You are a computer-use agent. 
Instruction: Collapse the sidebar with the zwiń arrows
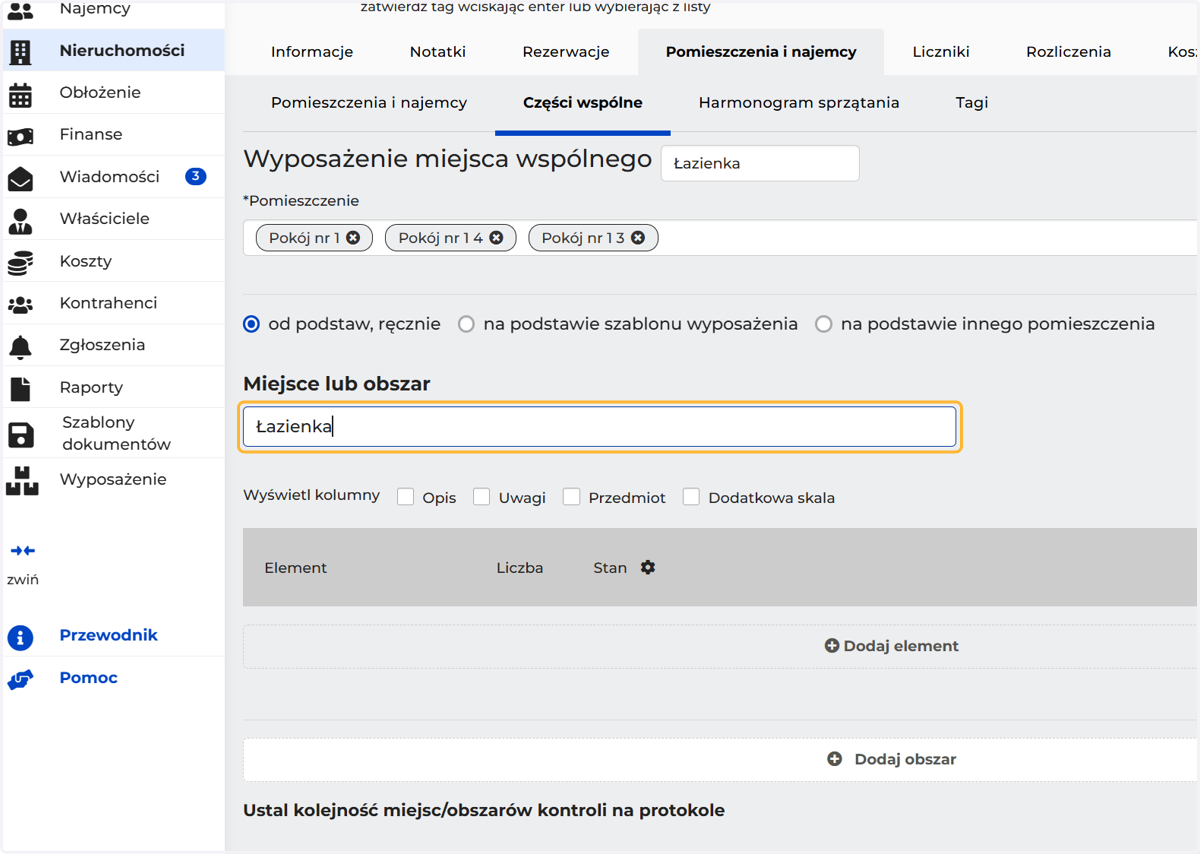(x=22, y=551)
